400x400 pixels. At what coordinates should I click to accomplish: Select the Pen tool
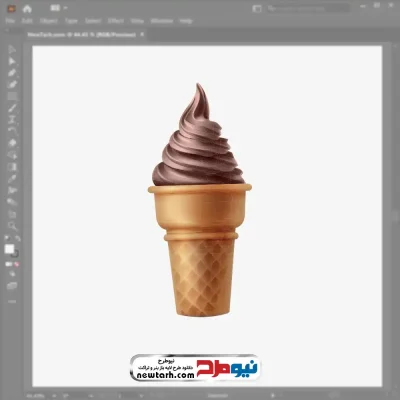coord(12,73)
